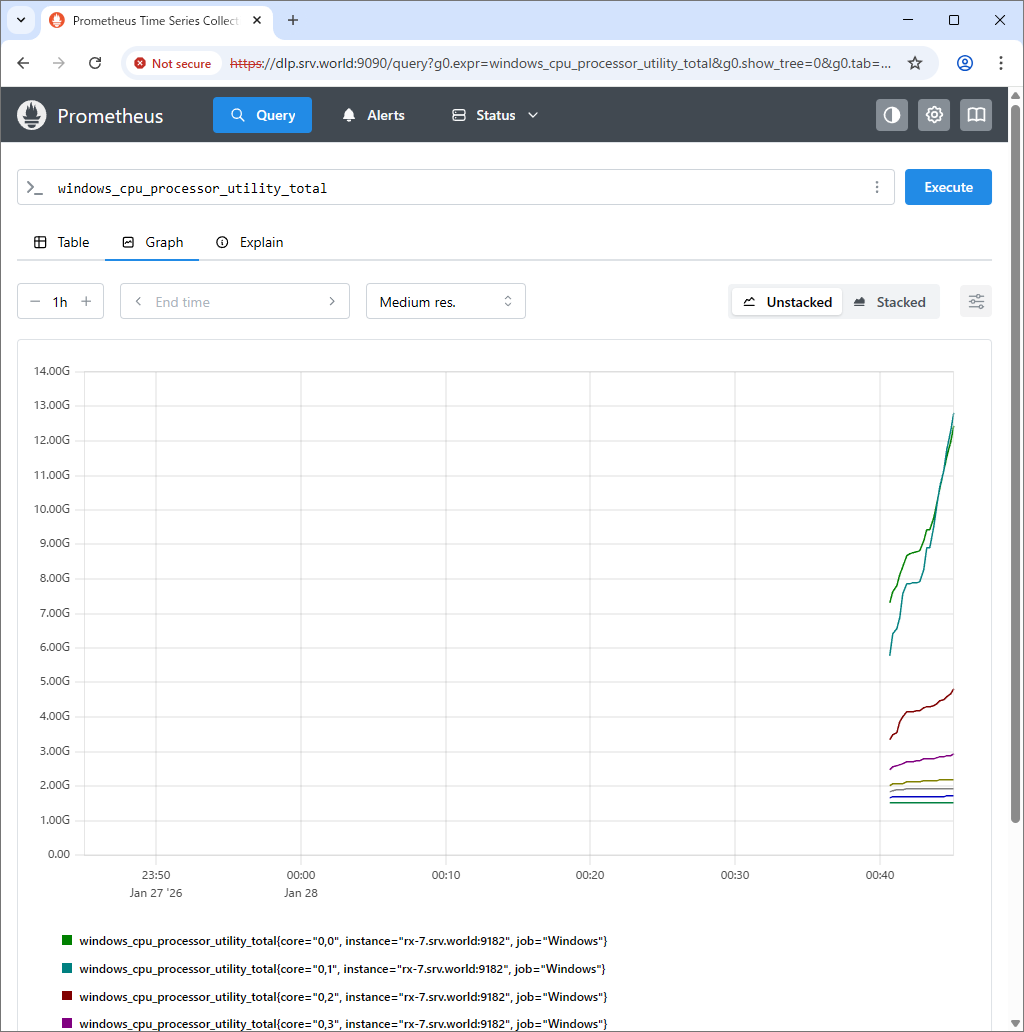Toggle the dark/light theme icon

click(x=892, y=115)
